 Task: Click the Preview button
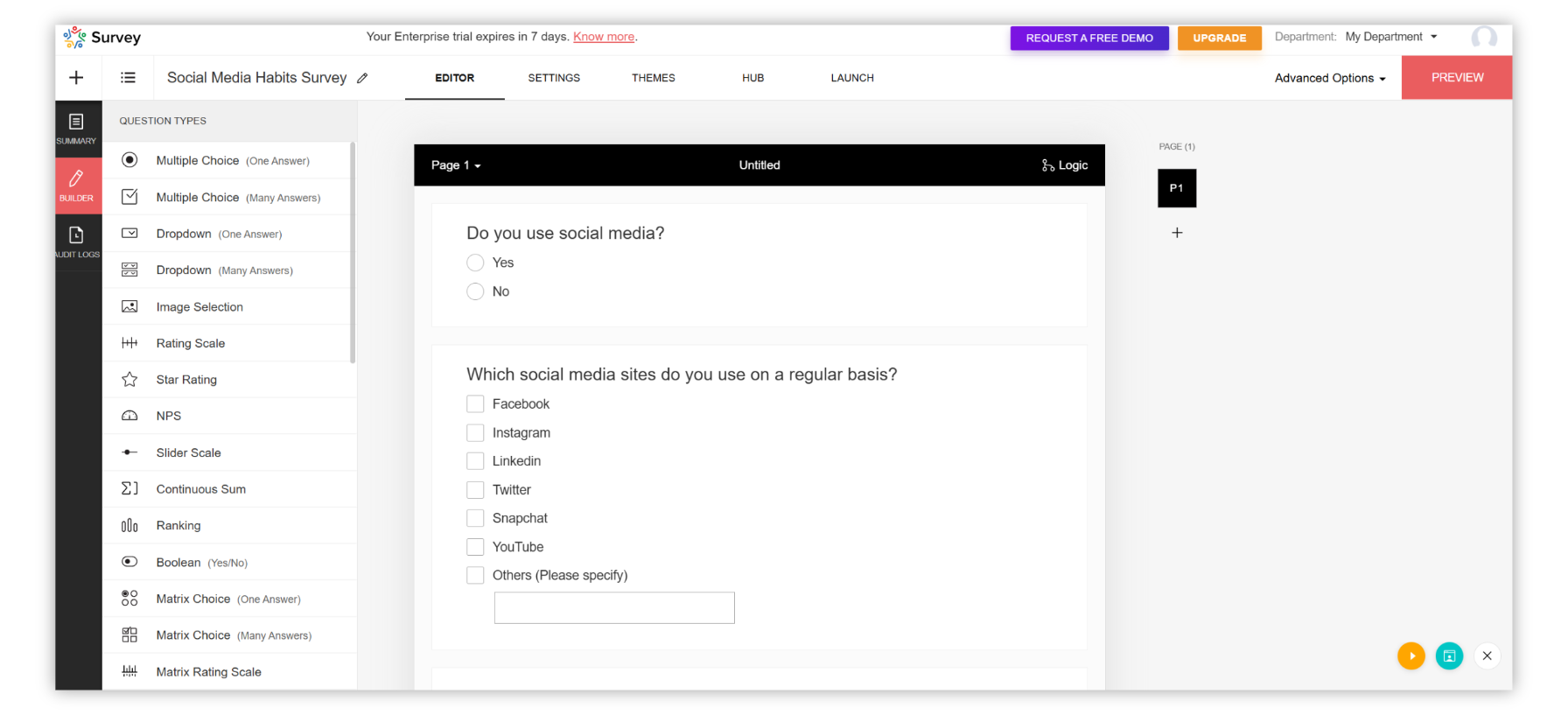pos(1457,78)
